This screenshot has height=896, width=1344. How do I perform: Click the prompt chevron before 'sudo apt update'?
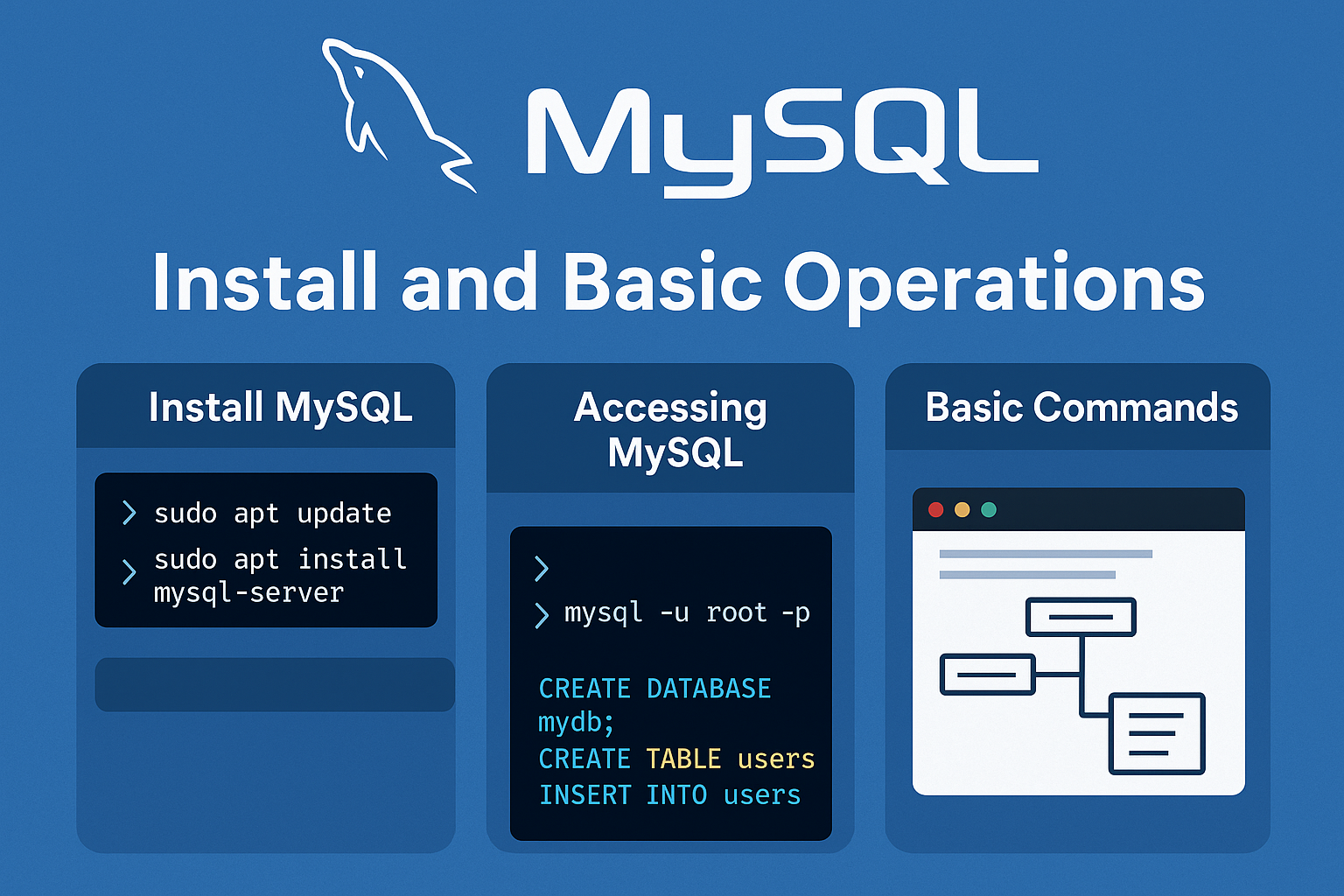tap(129, 513)
